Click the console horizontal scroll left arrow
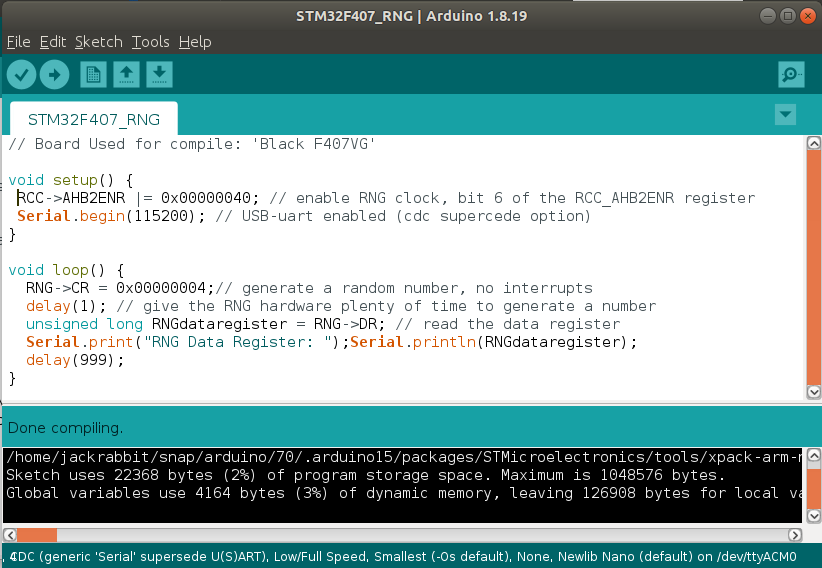 coord(9,535)
